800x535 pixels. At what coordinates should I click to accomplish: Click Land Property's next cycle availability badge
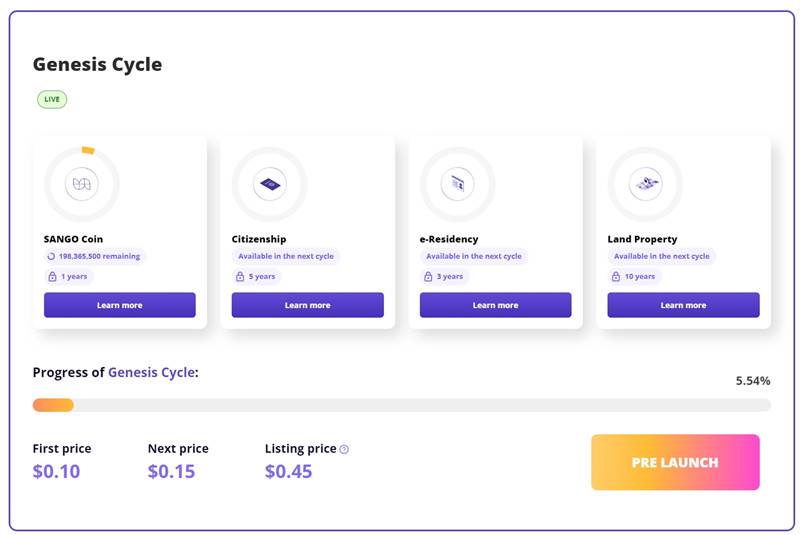click(660, 256)
